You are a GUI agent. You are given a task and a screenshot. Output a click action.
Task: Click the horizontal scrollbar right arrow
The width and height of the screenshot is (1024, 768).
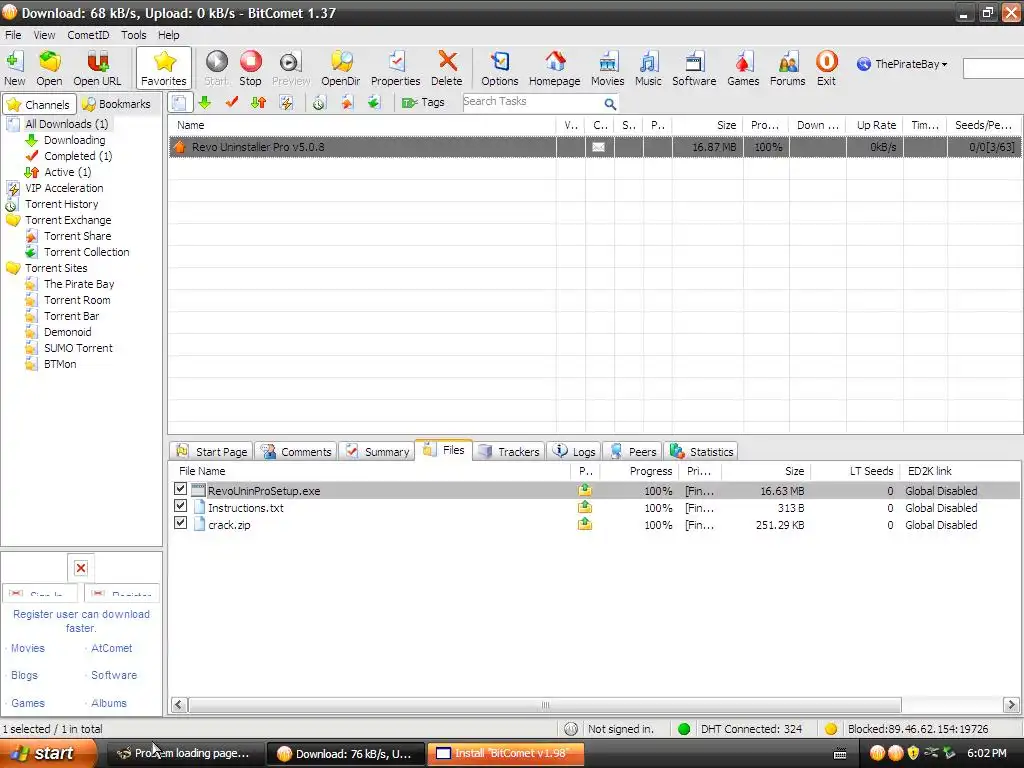pyautogui.click(x=1011, y=705)
